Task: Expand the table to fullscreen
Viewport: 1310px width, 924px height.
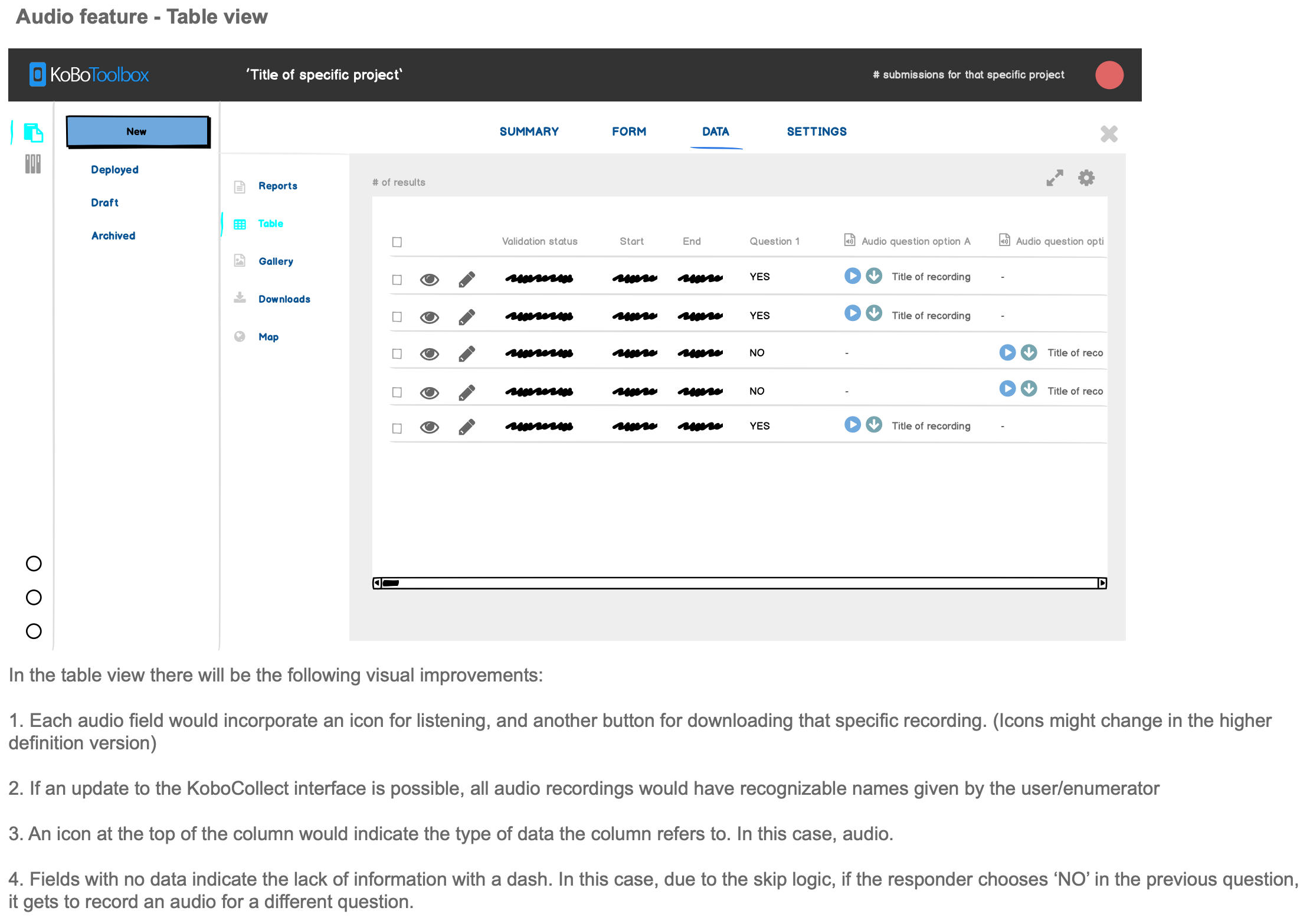Action: [1055, 178]
